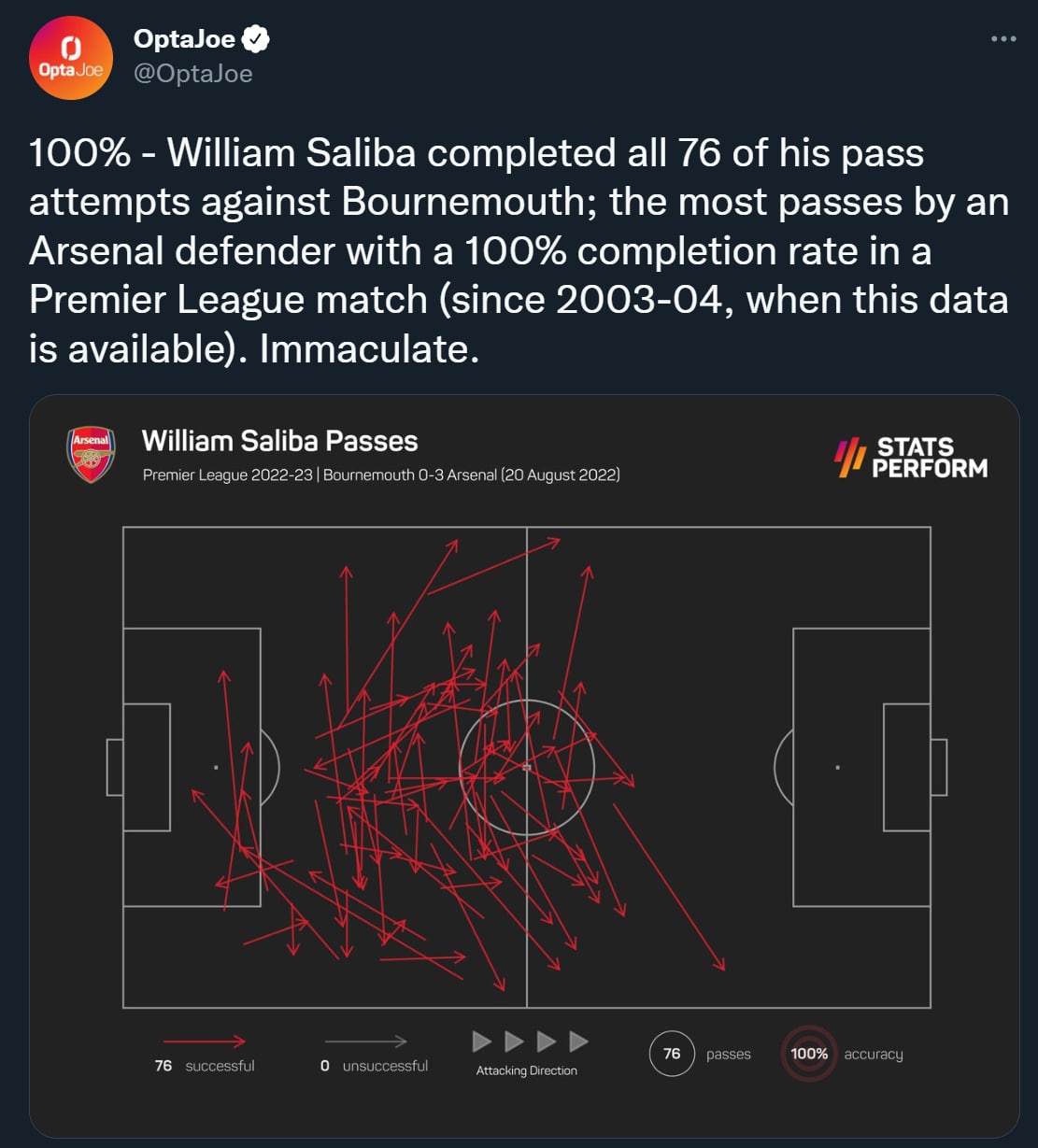Click the William Saliba Passes chart title

[279, 441]
